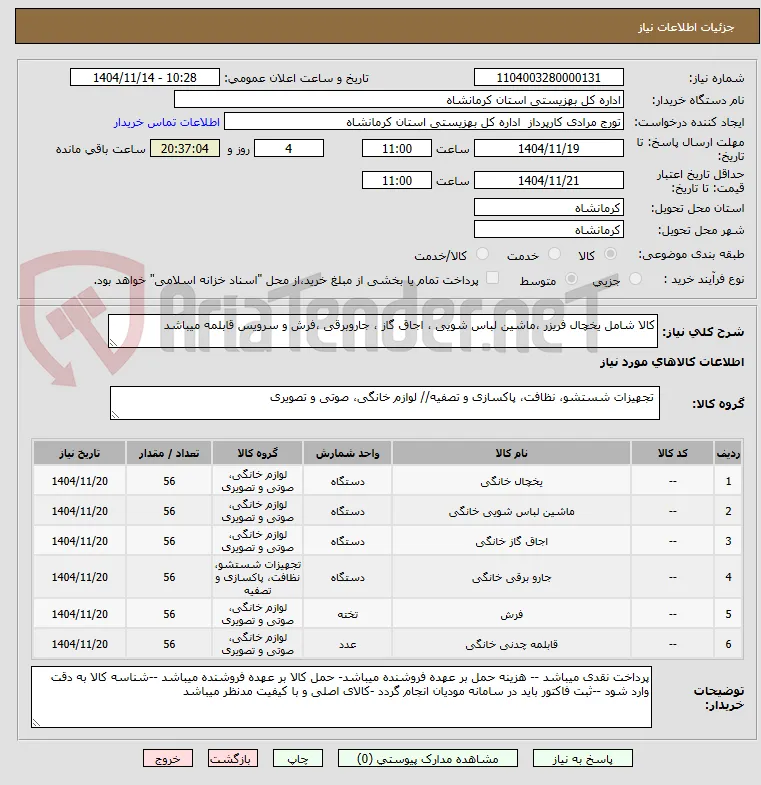Click the شهر محل تحویل field
The width and height of the screenshot is (761, 785).
pyautogui.click(x=549, y=229)
